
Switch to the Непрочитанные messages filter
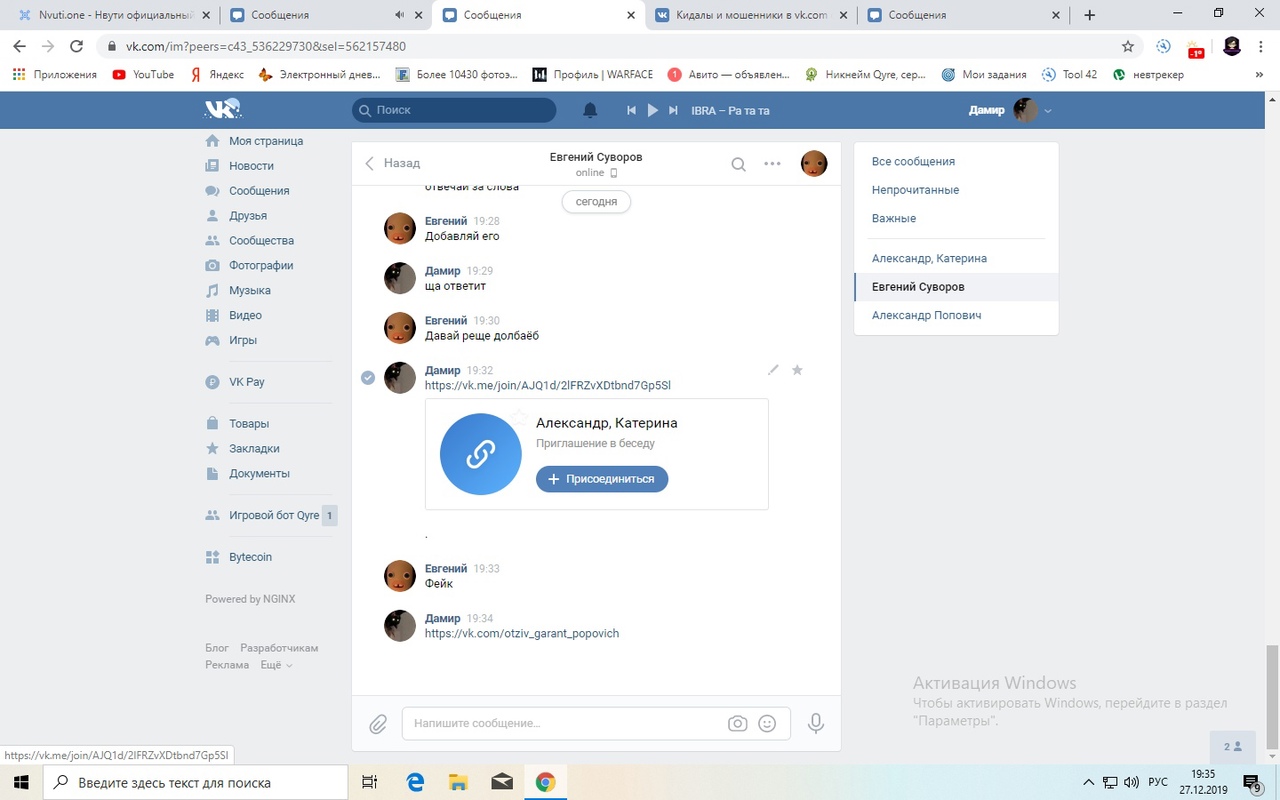[x=915, y=190]
